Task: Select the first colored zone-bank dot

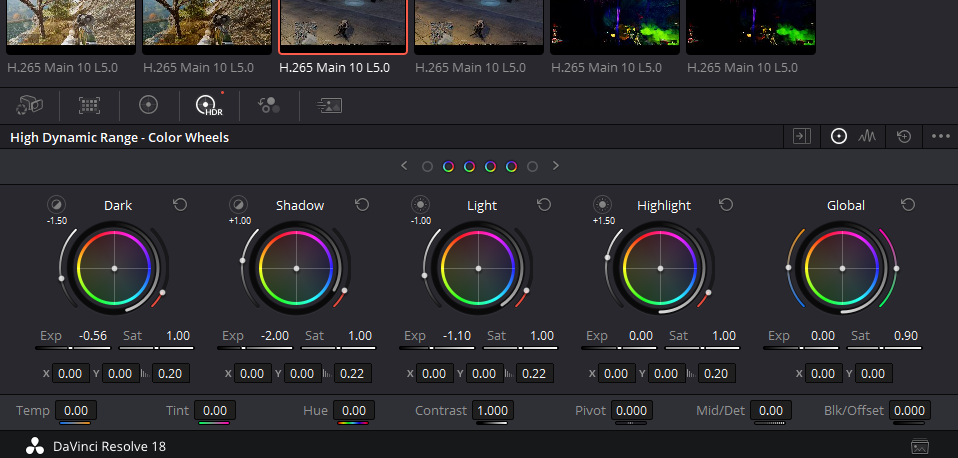Action: coord(448,166)
